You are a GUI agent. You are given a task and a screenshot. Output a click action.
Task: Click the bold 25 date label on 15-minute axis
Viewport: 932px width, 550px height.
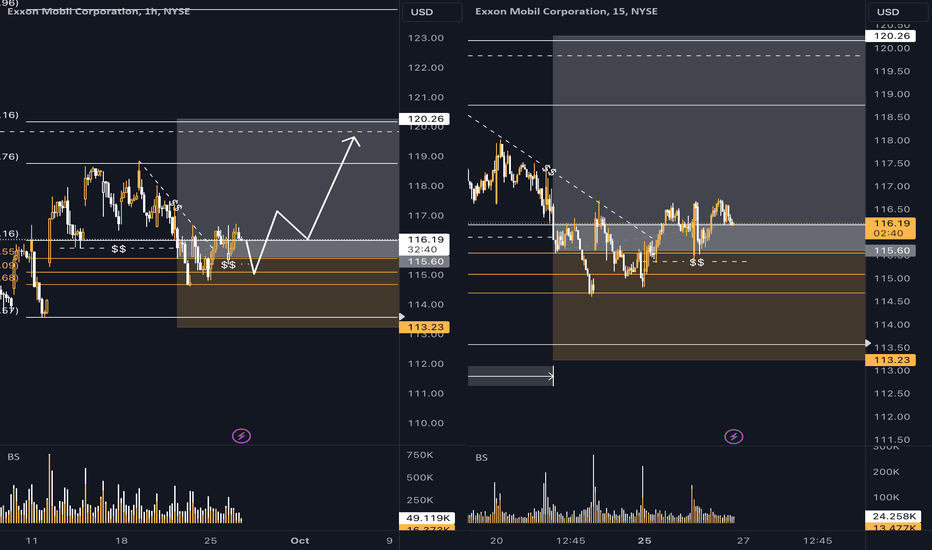645,540
